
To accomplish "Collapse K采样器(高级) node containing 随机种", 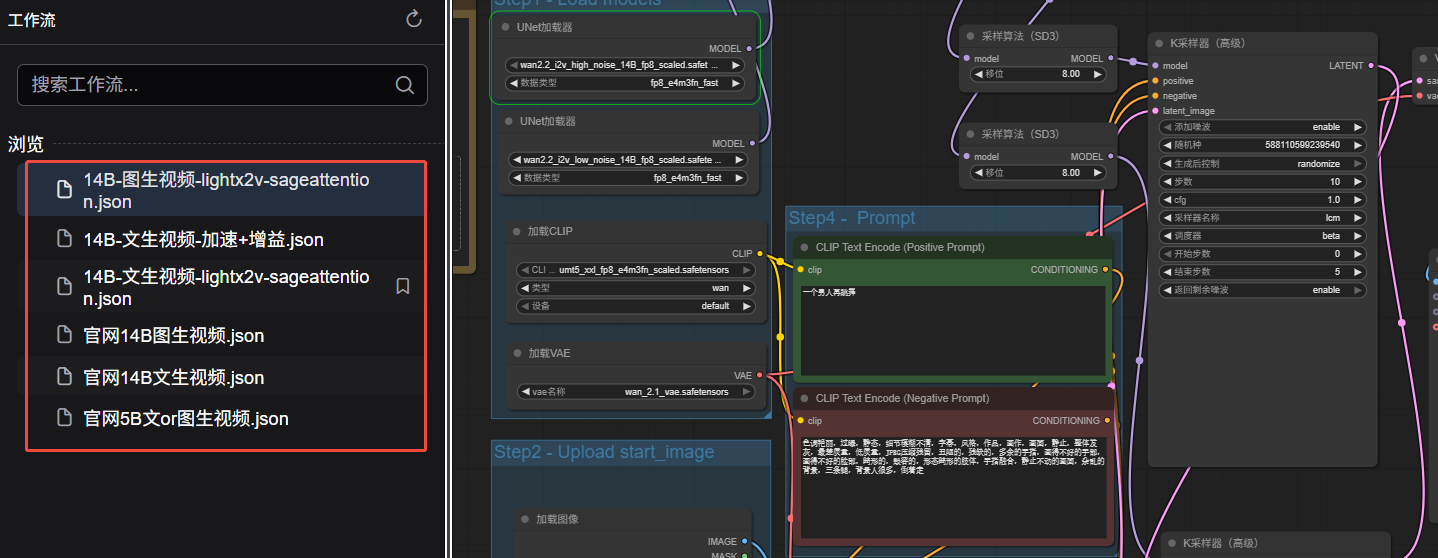I will 1158,43.
